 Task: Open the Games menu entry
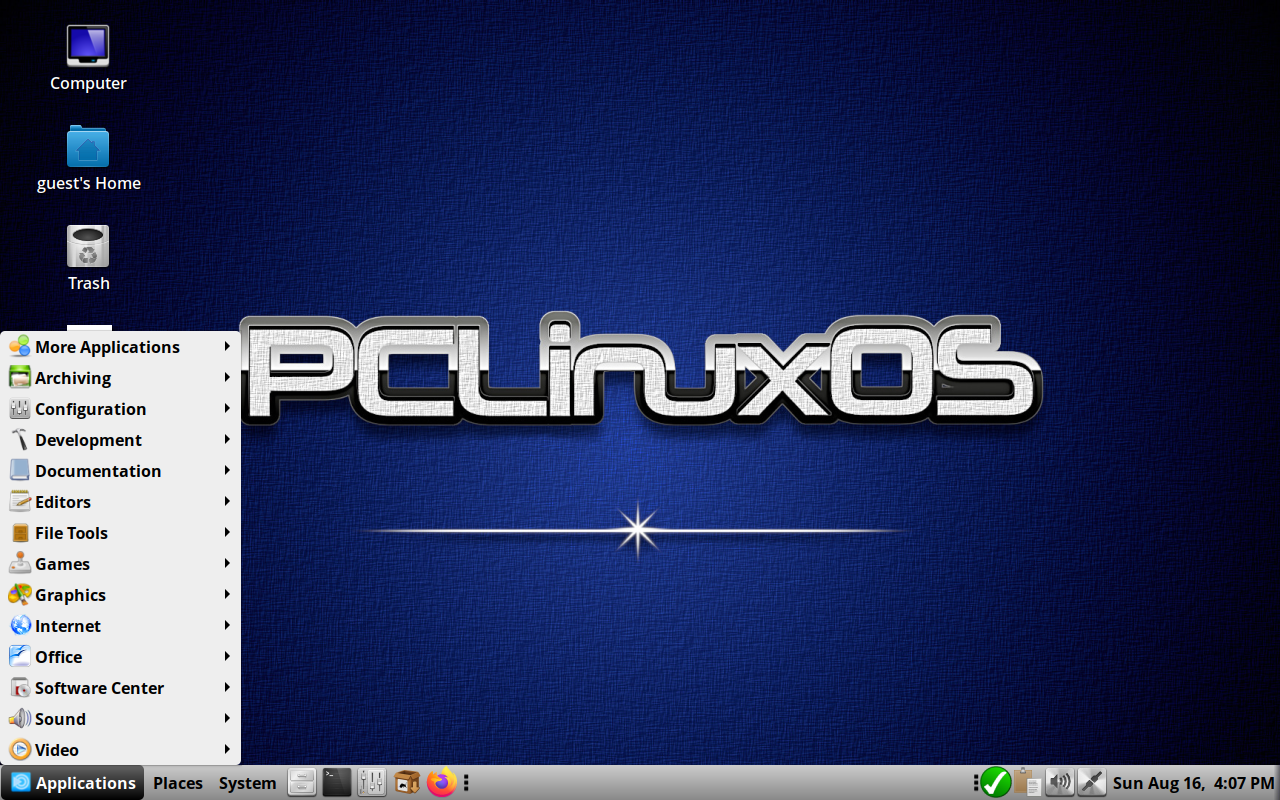pyautogui.click(x=120, y=564)
